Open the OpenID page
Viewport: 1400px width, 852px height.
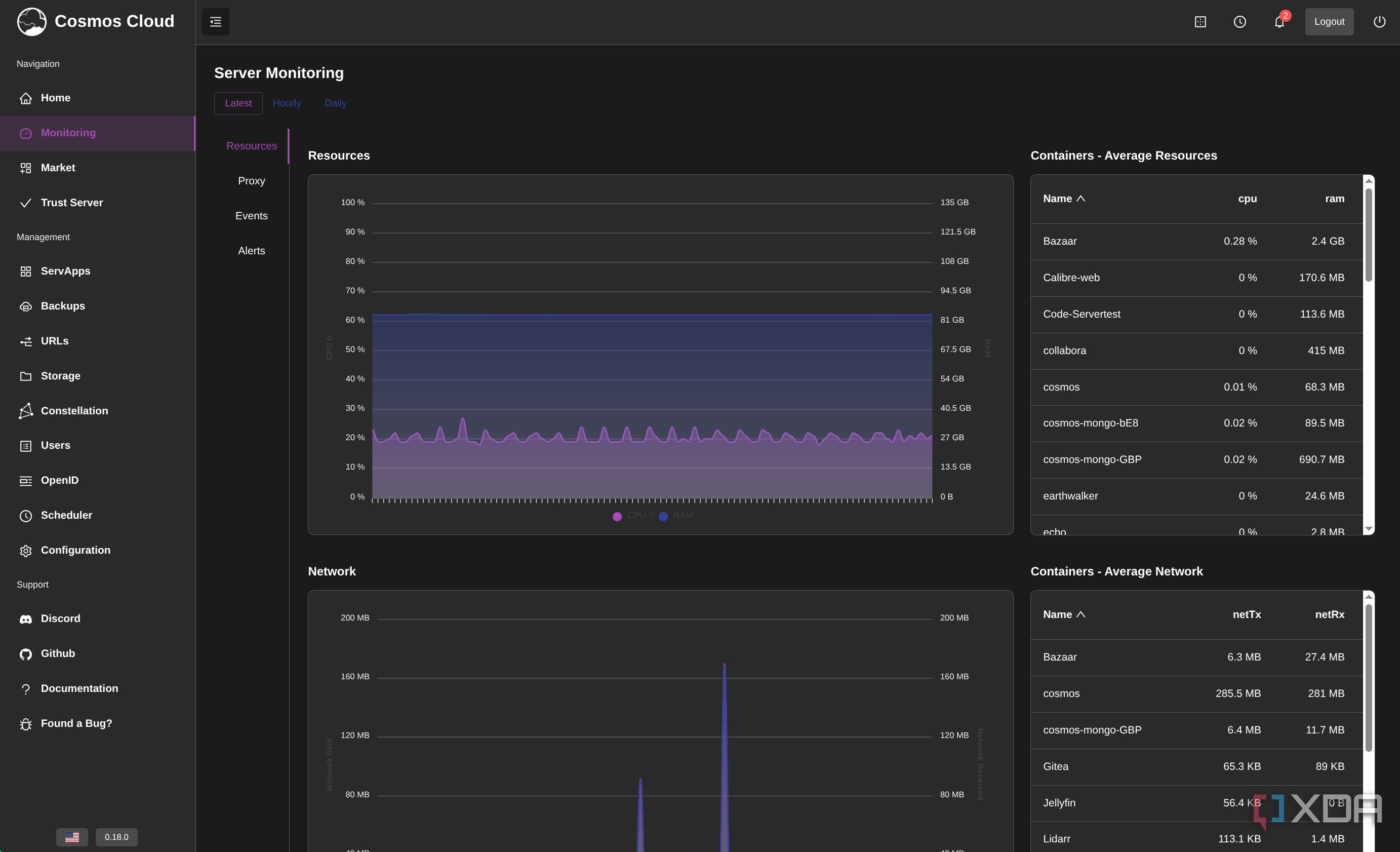[98, 480]
